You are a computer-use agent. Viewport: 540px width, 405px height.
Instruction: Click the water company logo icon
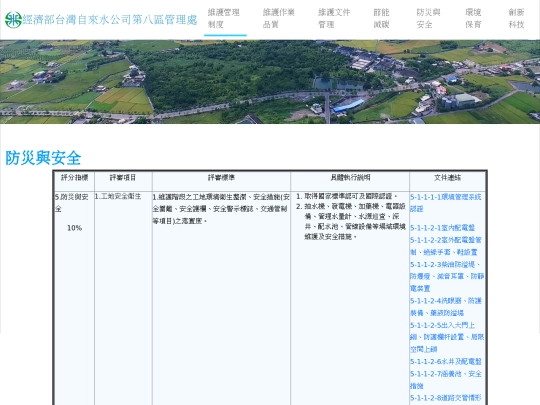pyautogui.click(x=13, y=20)
